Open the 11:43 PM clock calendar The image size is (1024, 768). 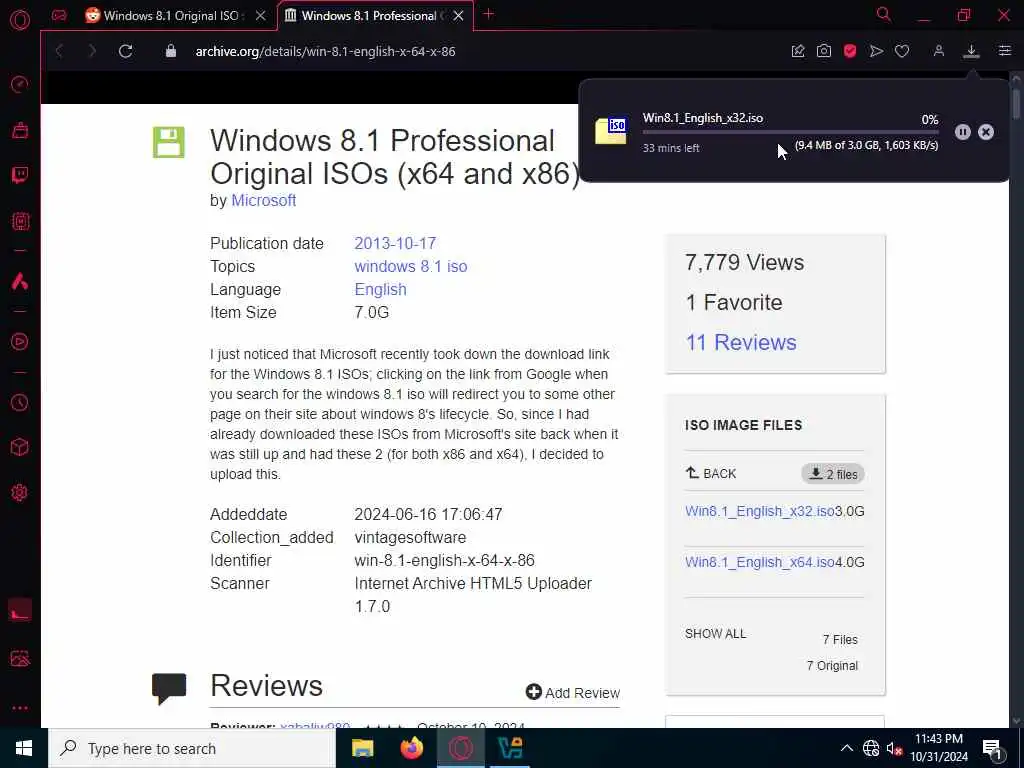coord(939,748)
